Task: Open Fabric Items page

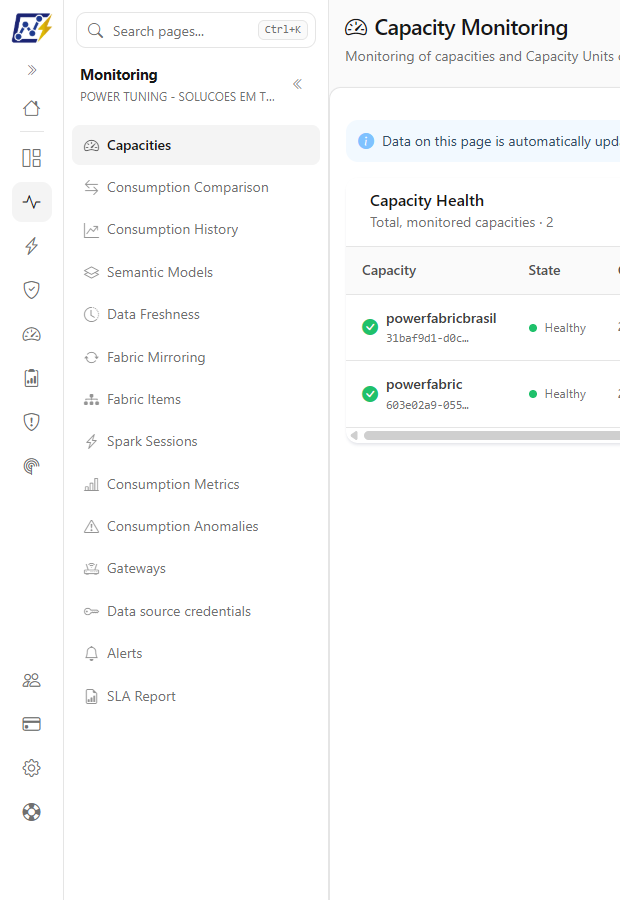Action: coord(196,399)
